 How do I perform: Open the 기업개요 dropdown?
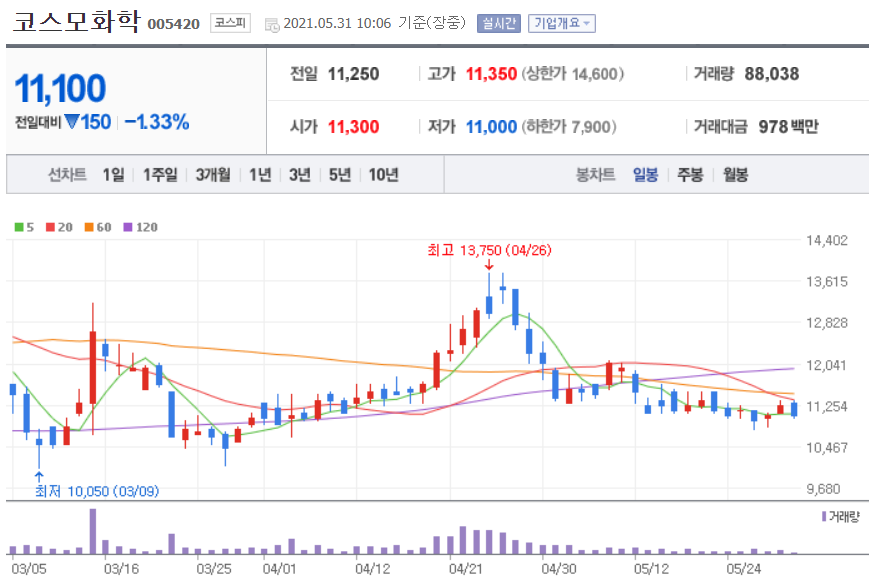[x=561, y=23]
